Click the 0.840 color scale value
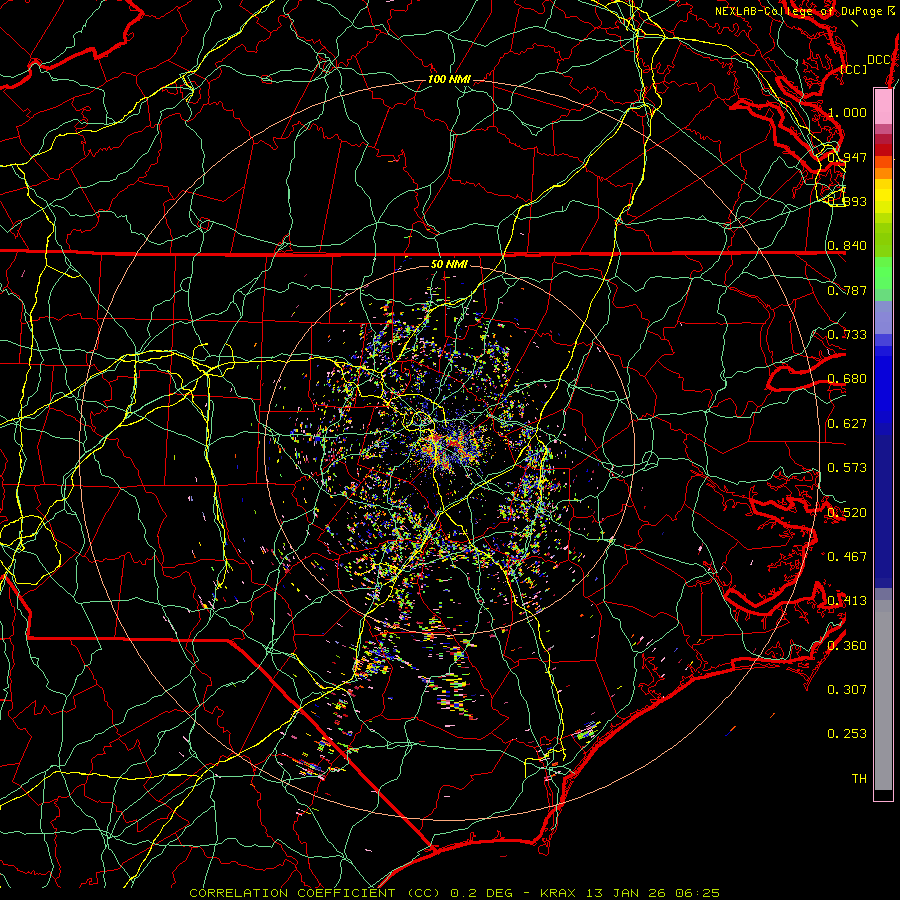The image size is (900, 900). pyautogui.click(x=847, y=245)
